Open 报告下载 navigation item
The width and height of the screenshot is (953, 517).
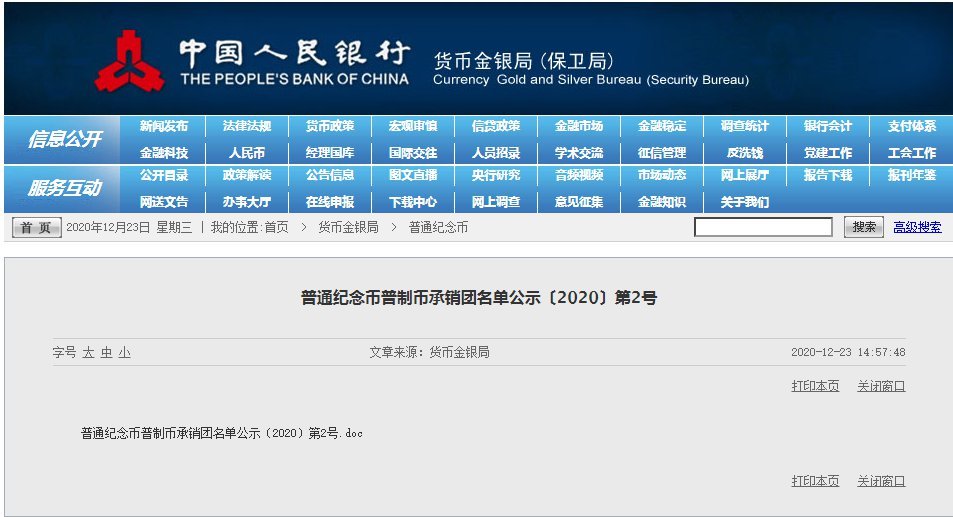(x=828, y=175)
